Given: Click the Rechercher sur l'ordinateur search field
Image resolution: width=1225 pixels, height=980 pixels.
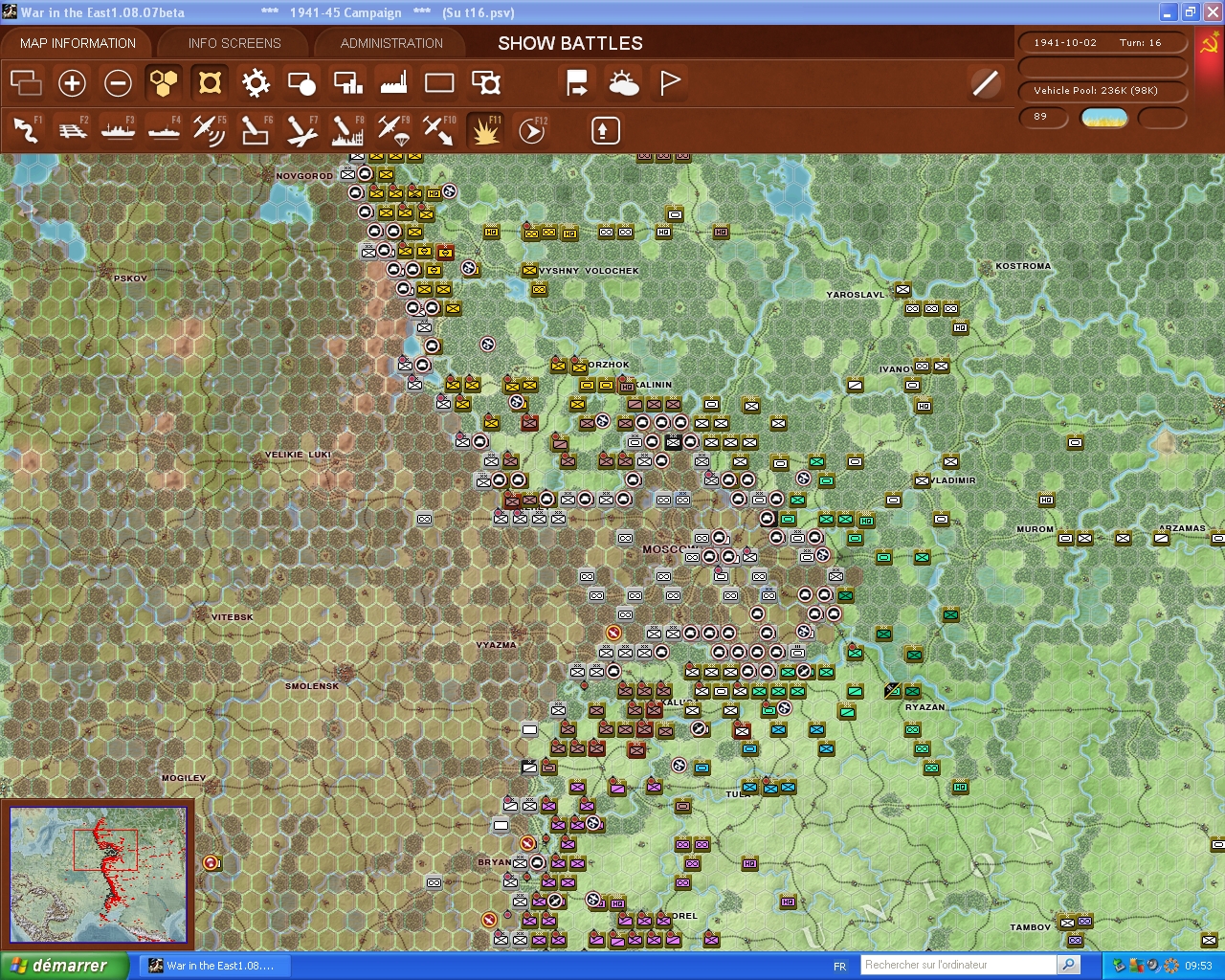Looking at the screenshot, I should (x=959, y=965).
